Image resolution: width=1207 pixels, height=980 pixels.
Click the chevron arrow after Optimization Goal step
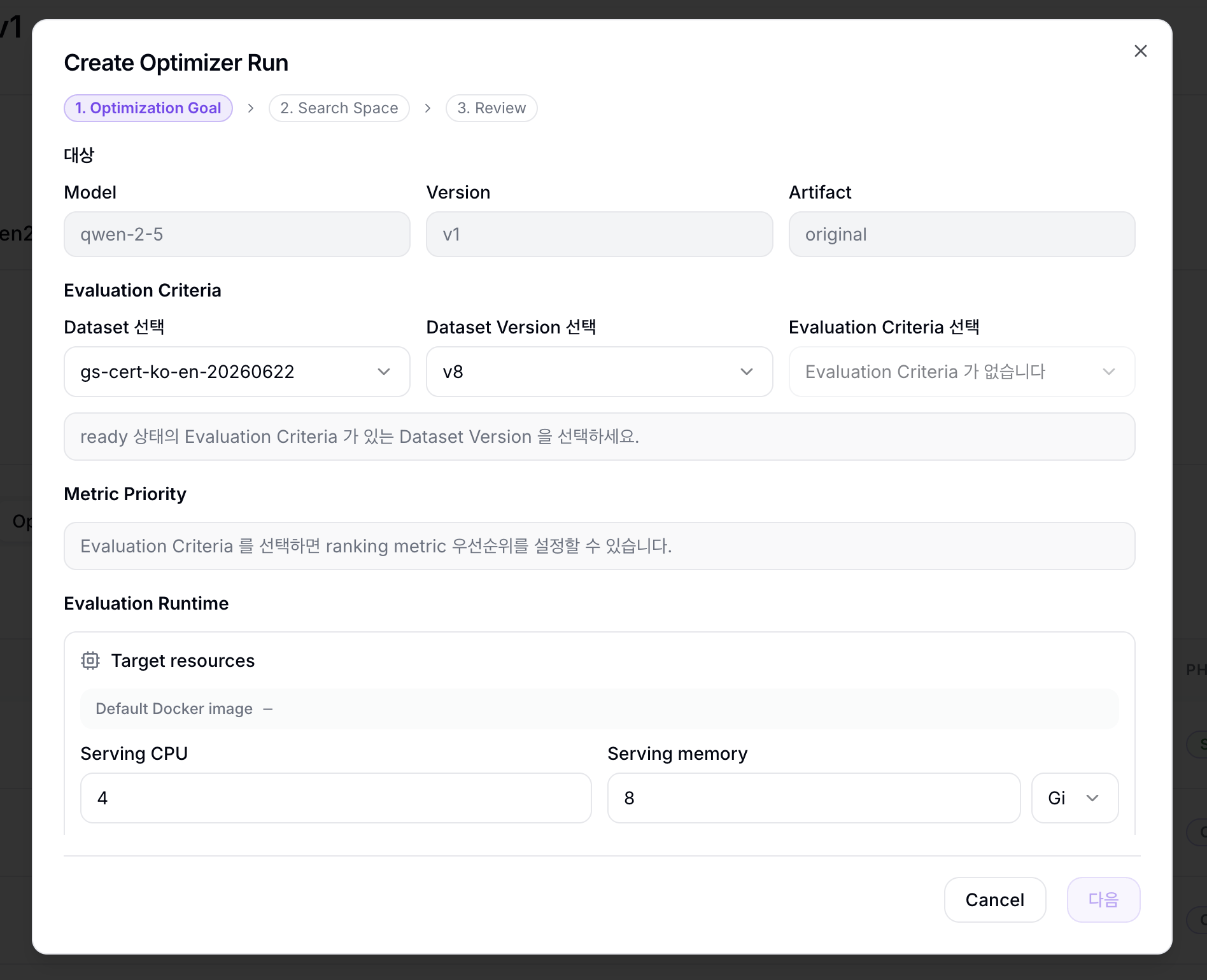(x=251, y=108)
